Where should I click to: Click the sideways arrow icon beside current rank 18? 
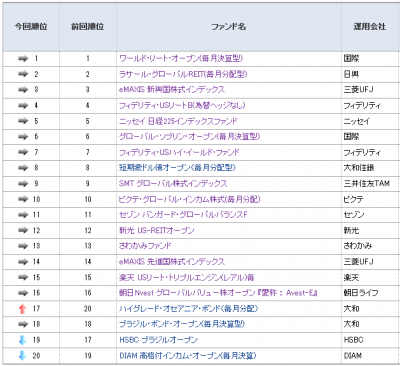point(23,324)
